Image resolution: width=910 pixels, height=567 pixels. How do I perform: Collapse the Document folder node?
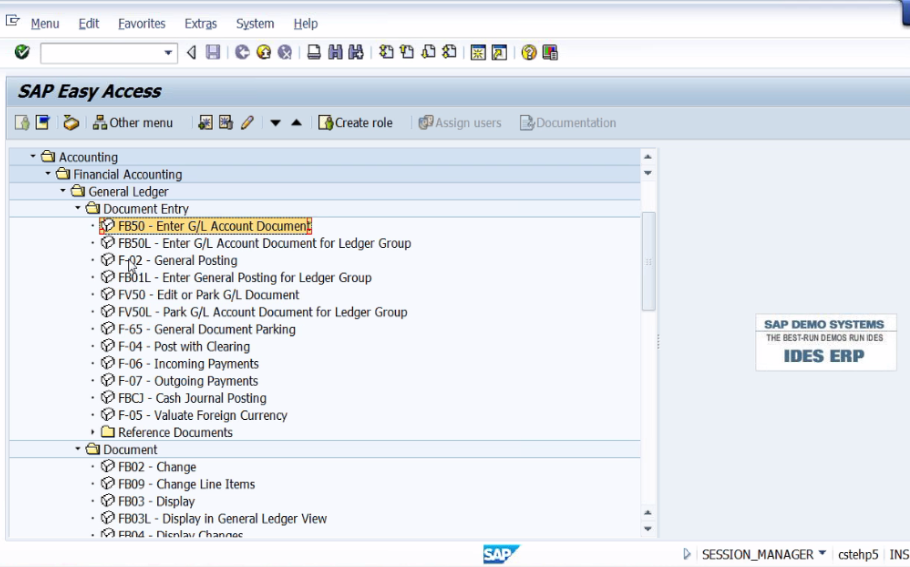coord(78,449)
